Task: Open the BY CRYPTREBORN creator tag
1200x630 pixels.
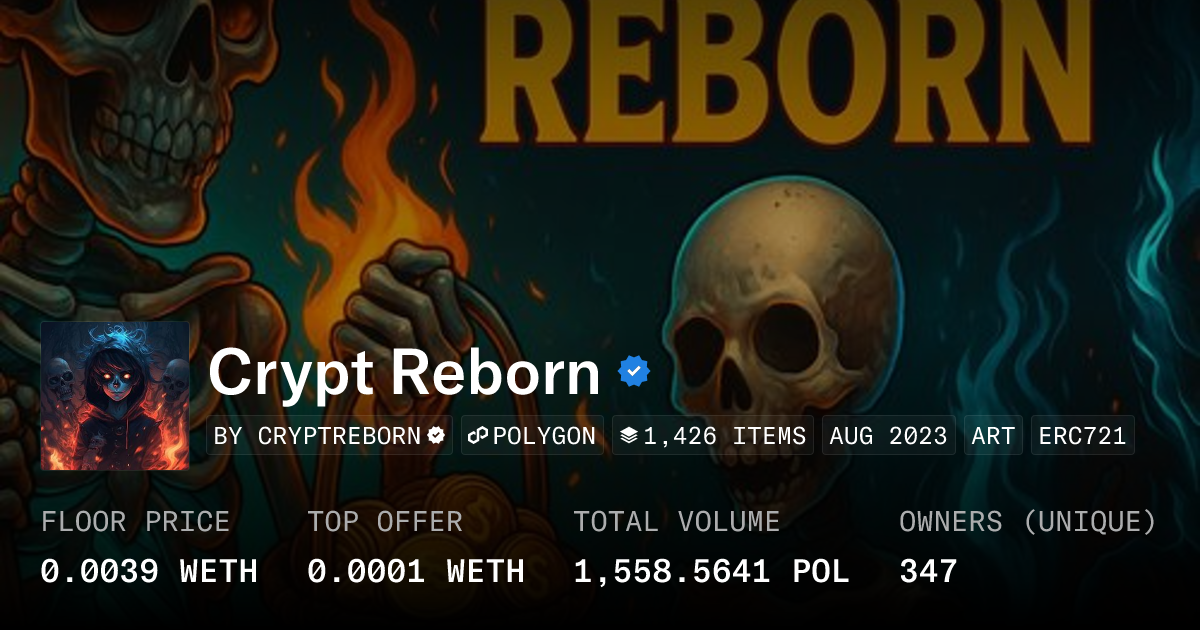Action: click(330, 436)
